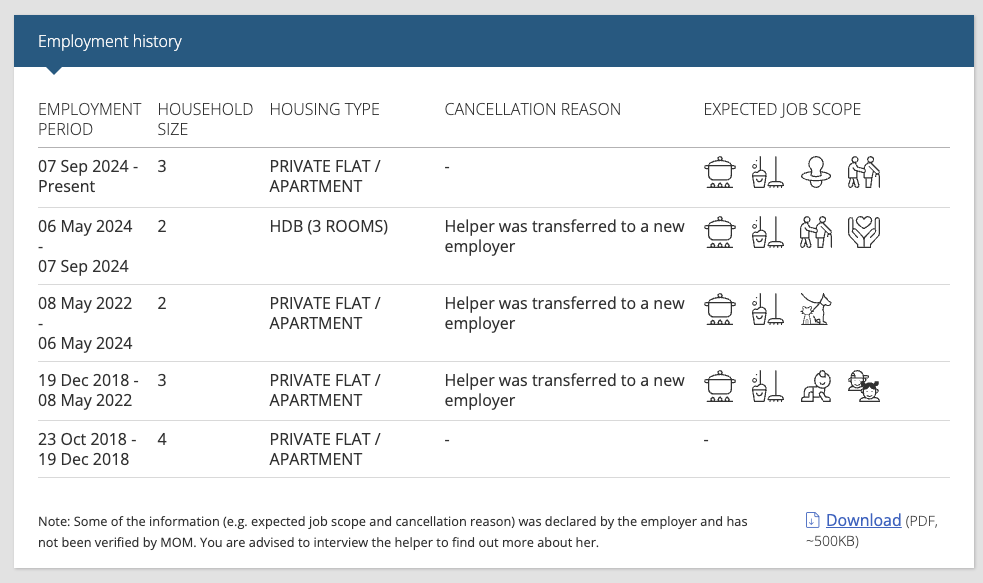
Task: Click the elderly care icon in the 07 Sep 2024 row
Action: pos(863,172)
